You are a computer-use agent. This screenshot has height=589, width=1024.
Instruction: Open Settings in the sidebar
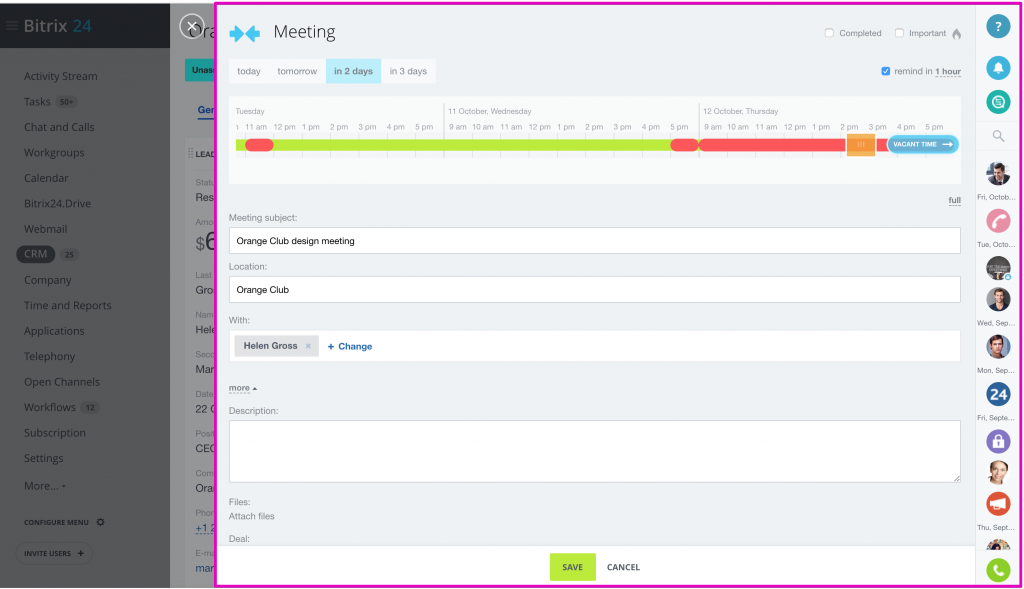(44, 458)
